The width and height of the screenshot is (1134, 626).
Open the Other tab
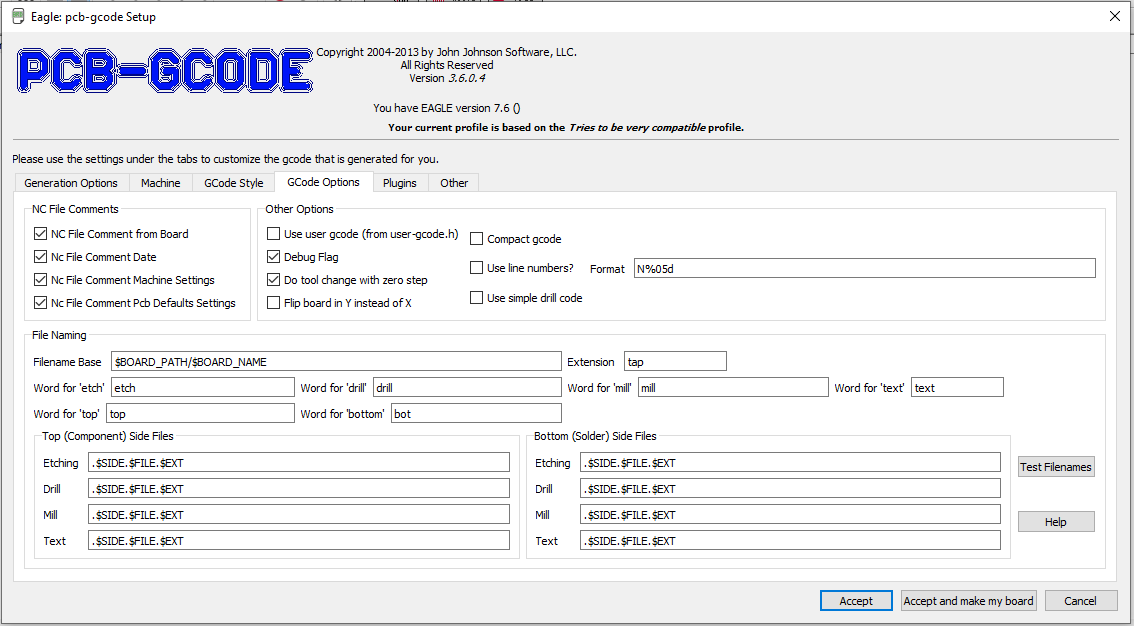coord(454,183)
